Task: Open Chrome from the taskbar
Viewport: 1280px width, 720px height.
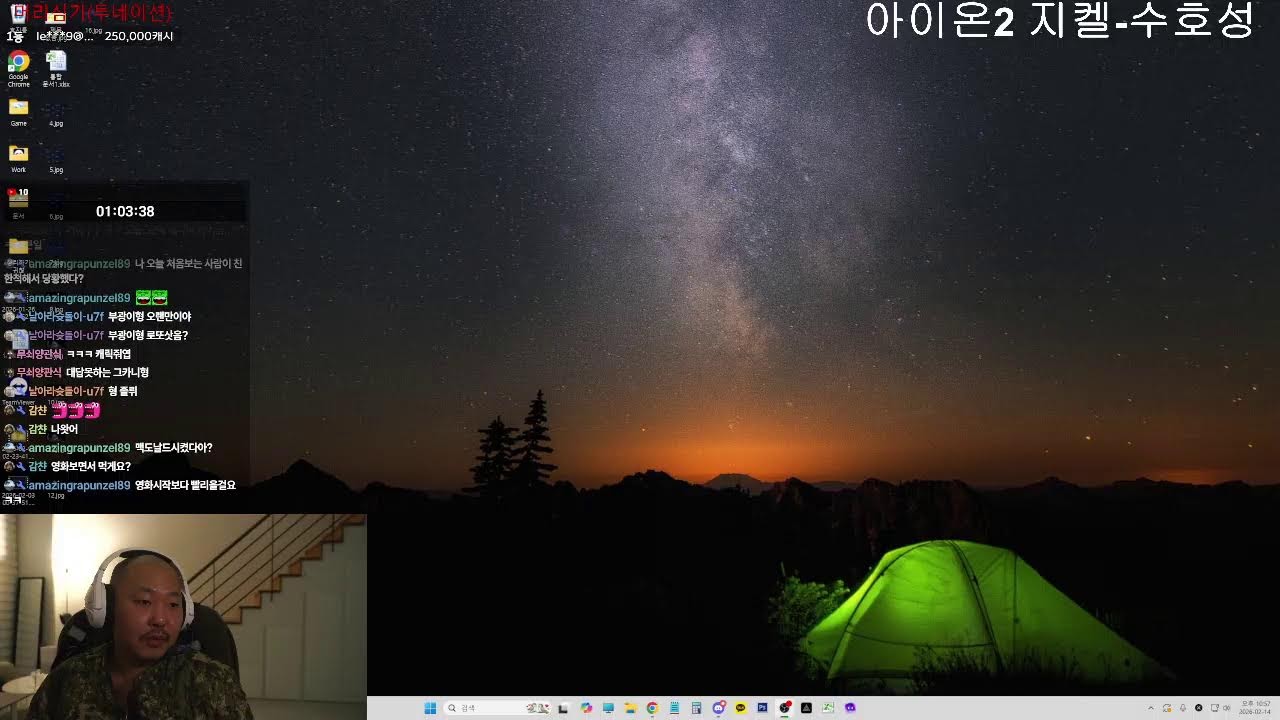Action: [652, 708]
